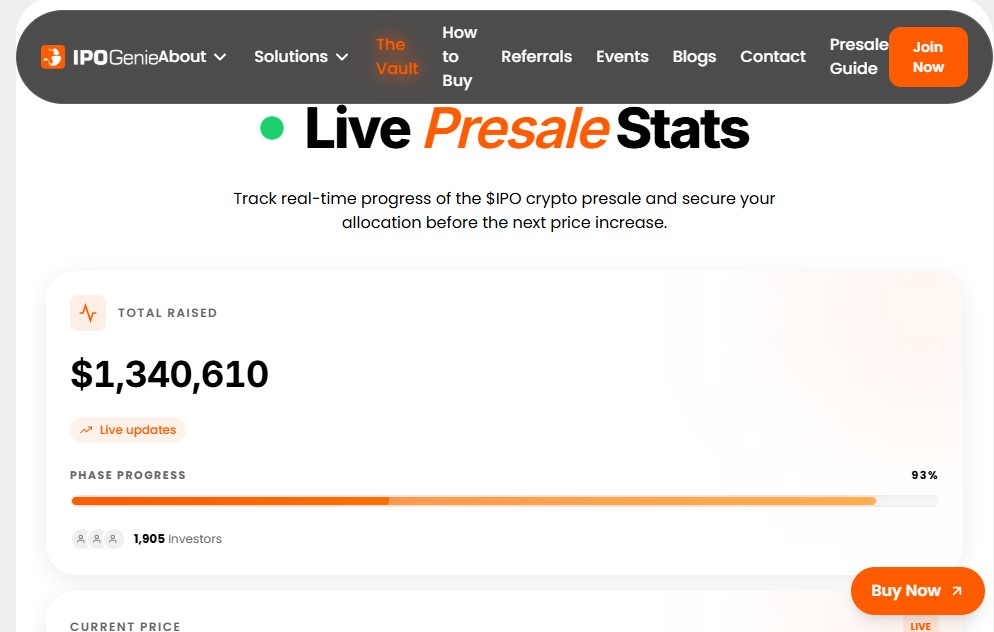The image size is (994, 632).
Task: Click the arrow icon on Buy Now
Action: tap(957, 591)
